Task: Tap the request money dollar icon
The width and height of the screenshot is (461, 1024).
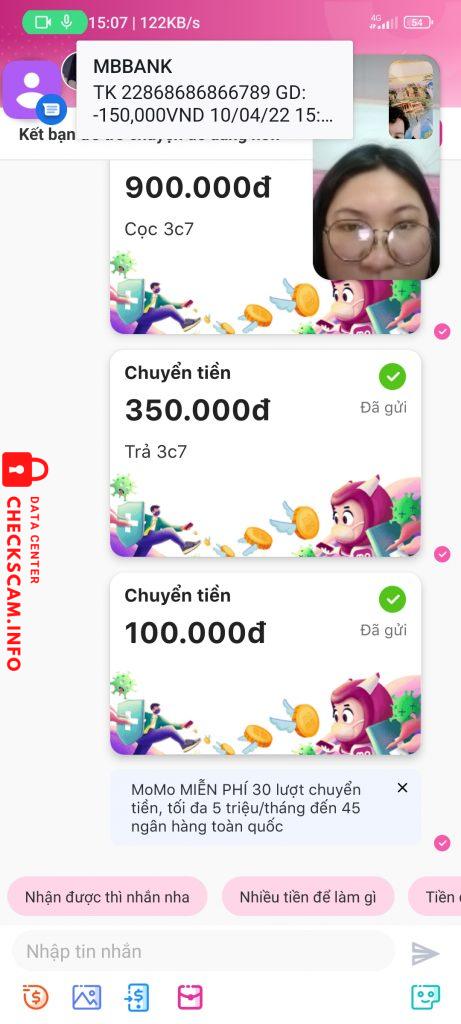Action: pos(137,997)
